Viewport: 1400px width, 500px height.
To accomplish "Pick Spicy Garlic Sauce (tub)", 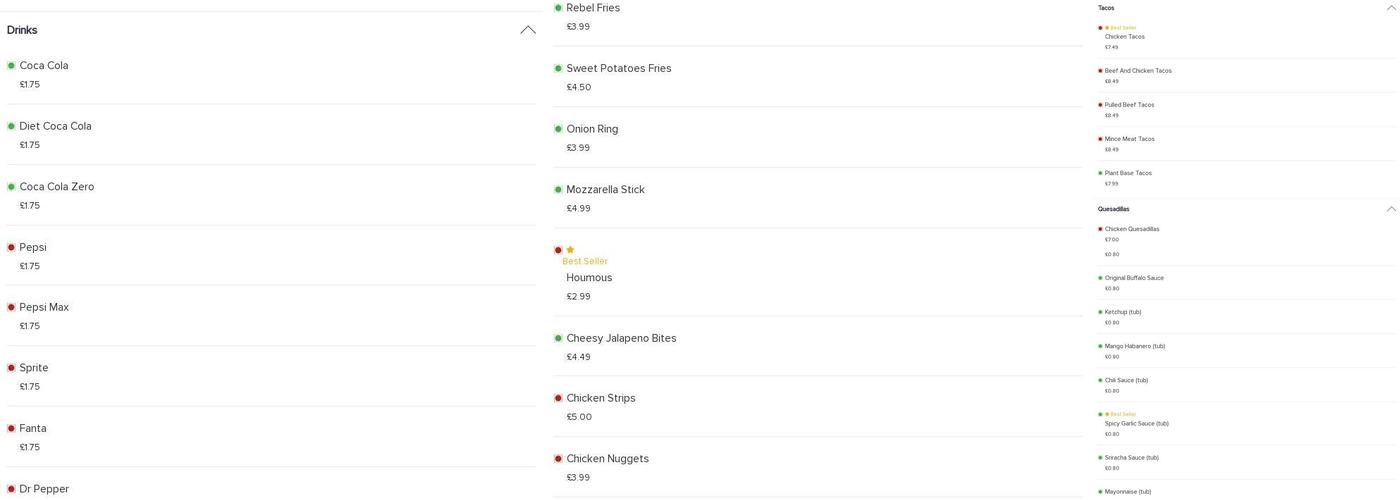I will 1136,424.
